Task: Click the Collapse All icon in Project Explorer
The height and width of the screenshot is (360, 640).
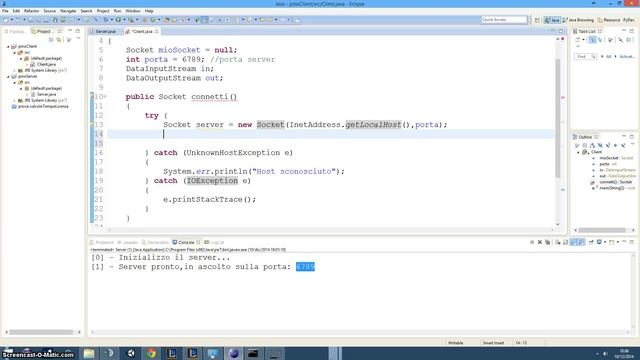Action: pyautogui.click(x=51, y=40)
